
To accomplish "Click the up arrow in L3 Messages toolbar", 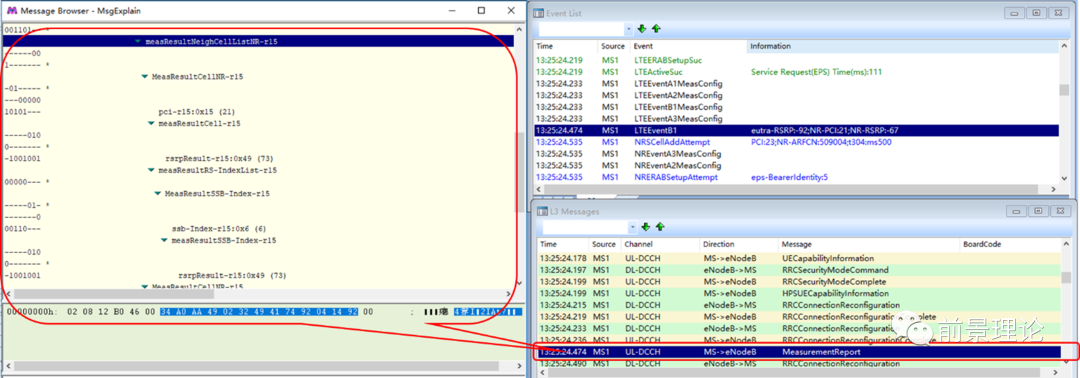I will pyautogui.click(x=660, y=227).
